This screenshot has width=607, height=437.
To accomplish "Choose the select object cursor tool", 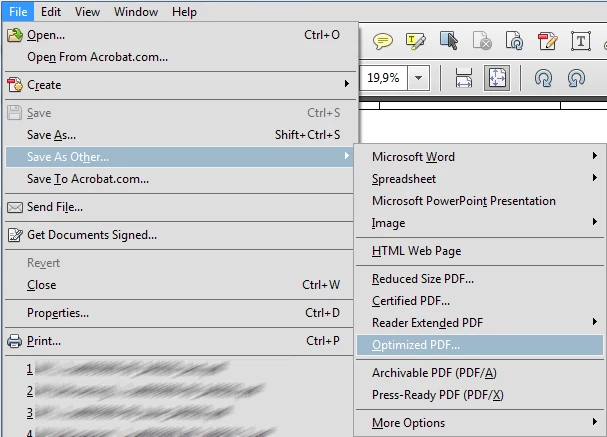I will [x=449, y=41].
